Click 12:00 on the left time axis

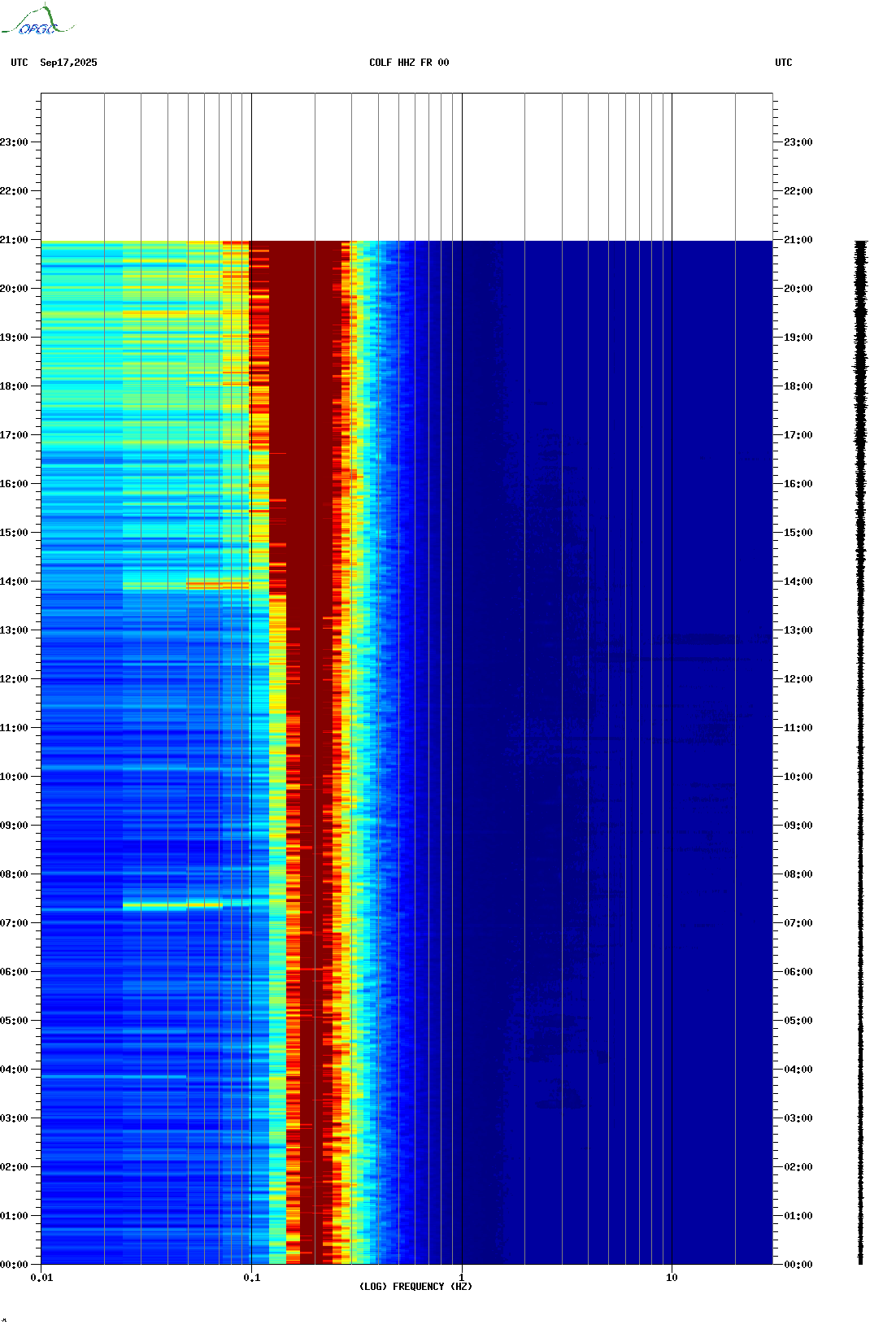click(x=14, y=679)
